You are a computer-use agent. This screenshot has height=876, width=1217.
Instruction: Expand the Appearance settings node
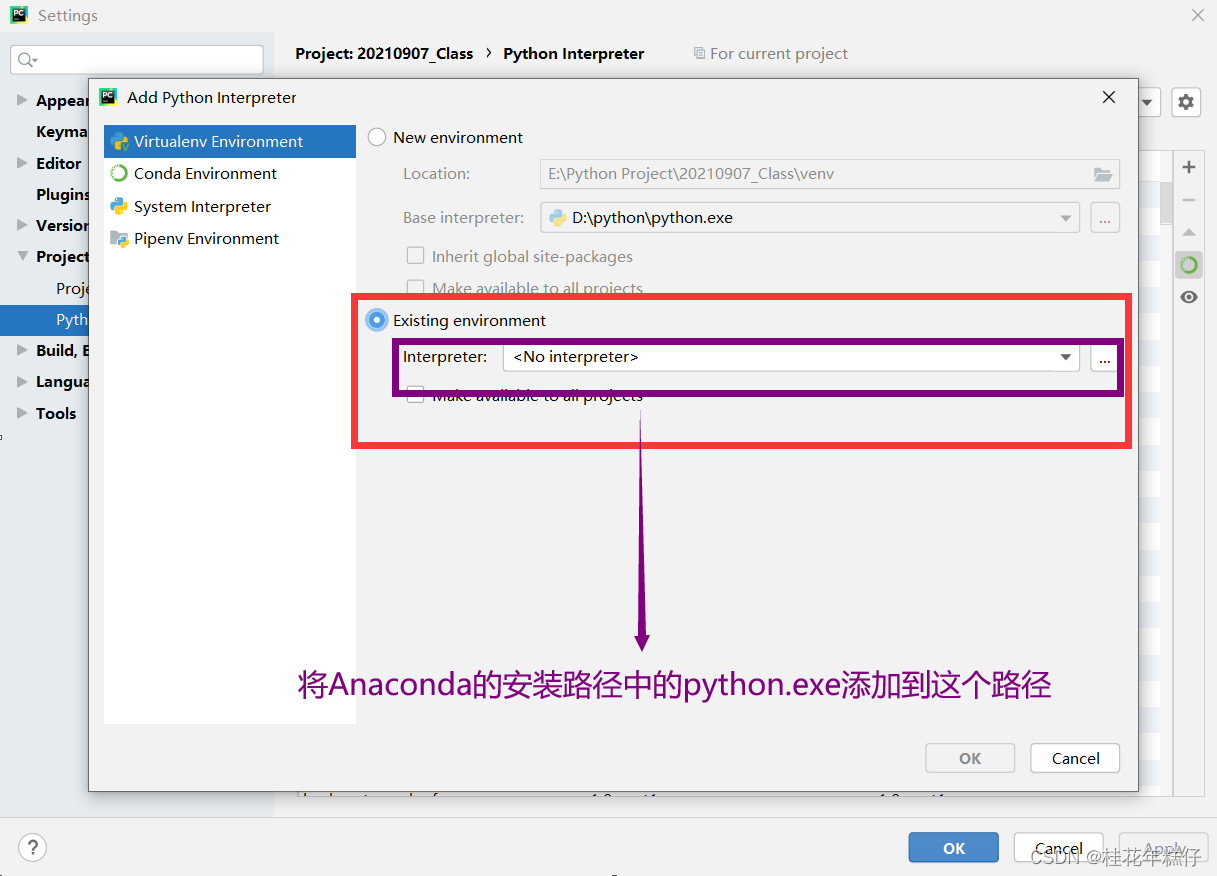22,100
